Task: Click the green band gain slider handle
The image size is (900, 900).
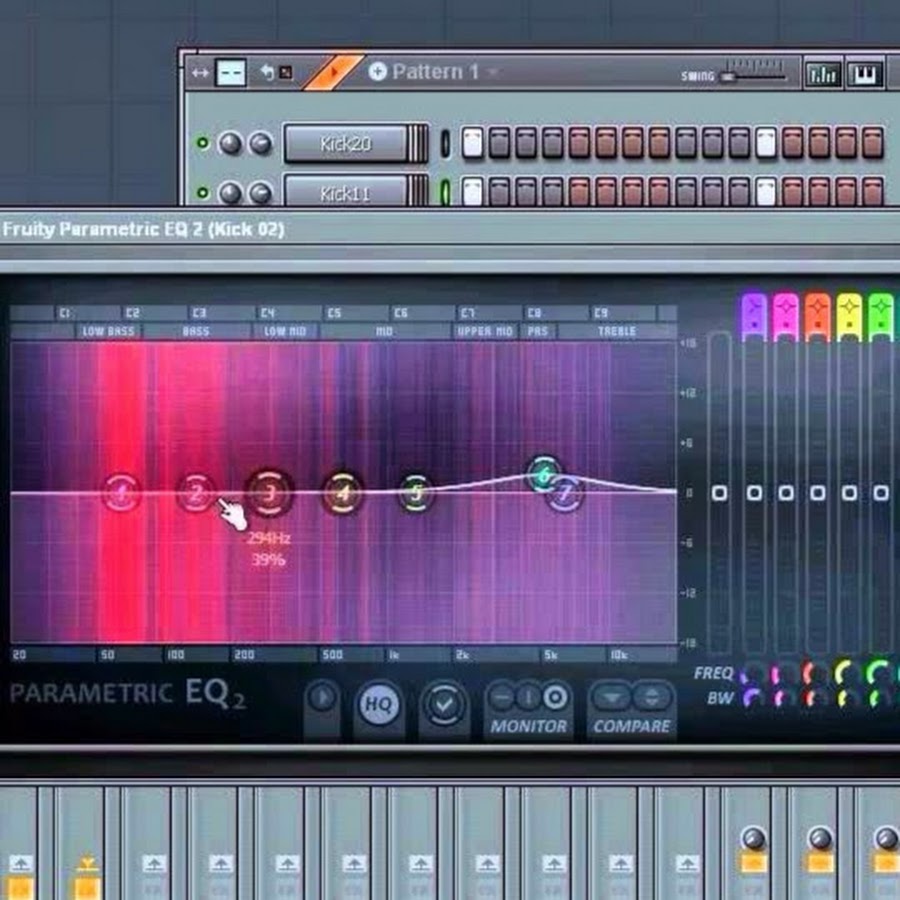Action: (x=880, y=493)
